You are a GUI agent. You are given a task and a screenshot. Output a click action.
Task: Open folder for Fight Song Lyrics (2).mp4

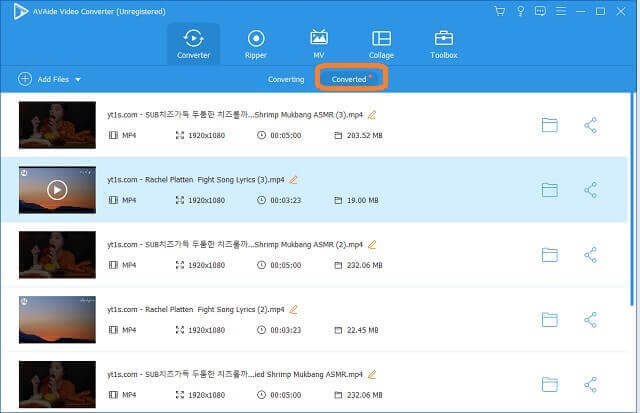click(x=550, y=320)
